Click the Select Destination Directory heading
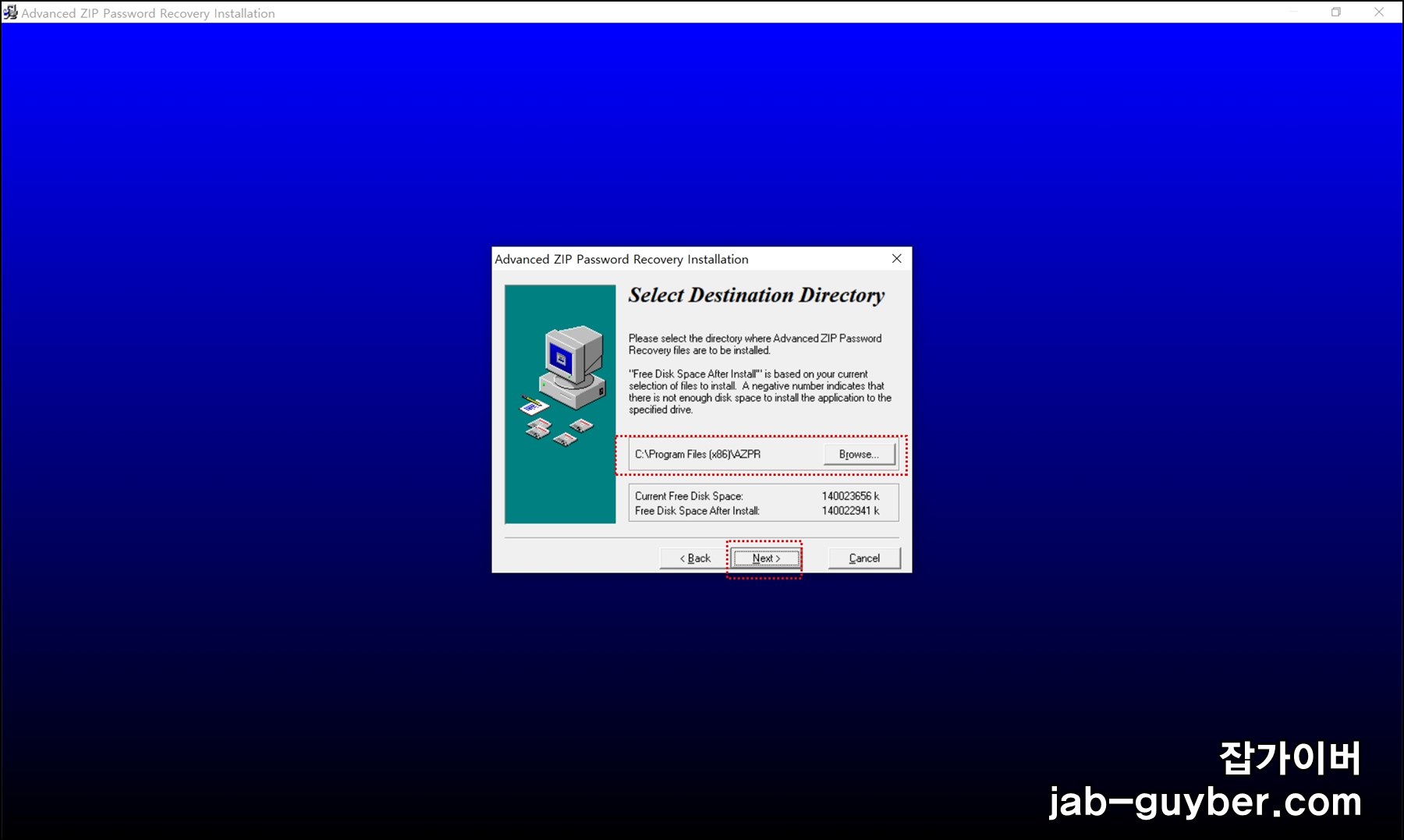1404x840 pixels. pyautogui.click(x=757, y=296)
